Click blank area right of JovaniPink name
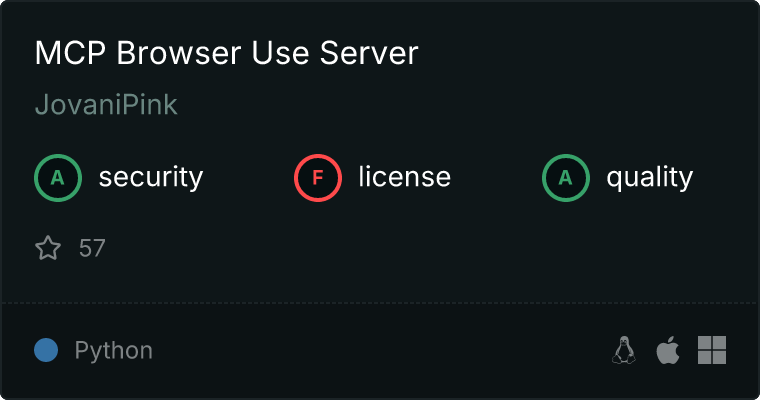The height and width of the screenshot is (400, 760). [450, 105]
